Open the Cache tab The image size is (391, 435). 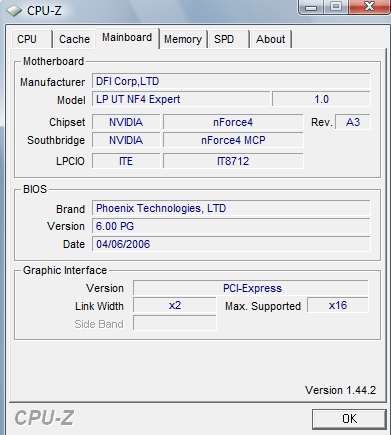click(x=74, y=39)
